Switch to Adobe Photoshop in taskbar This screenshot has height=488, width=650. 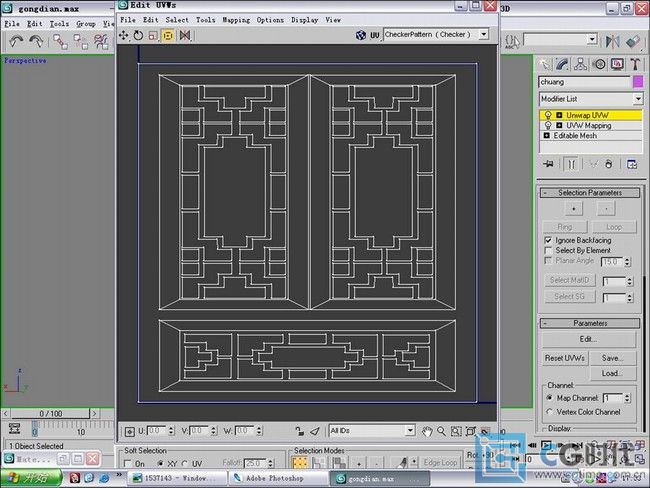(x=277, y=479)
